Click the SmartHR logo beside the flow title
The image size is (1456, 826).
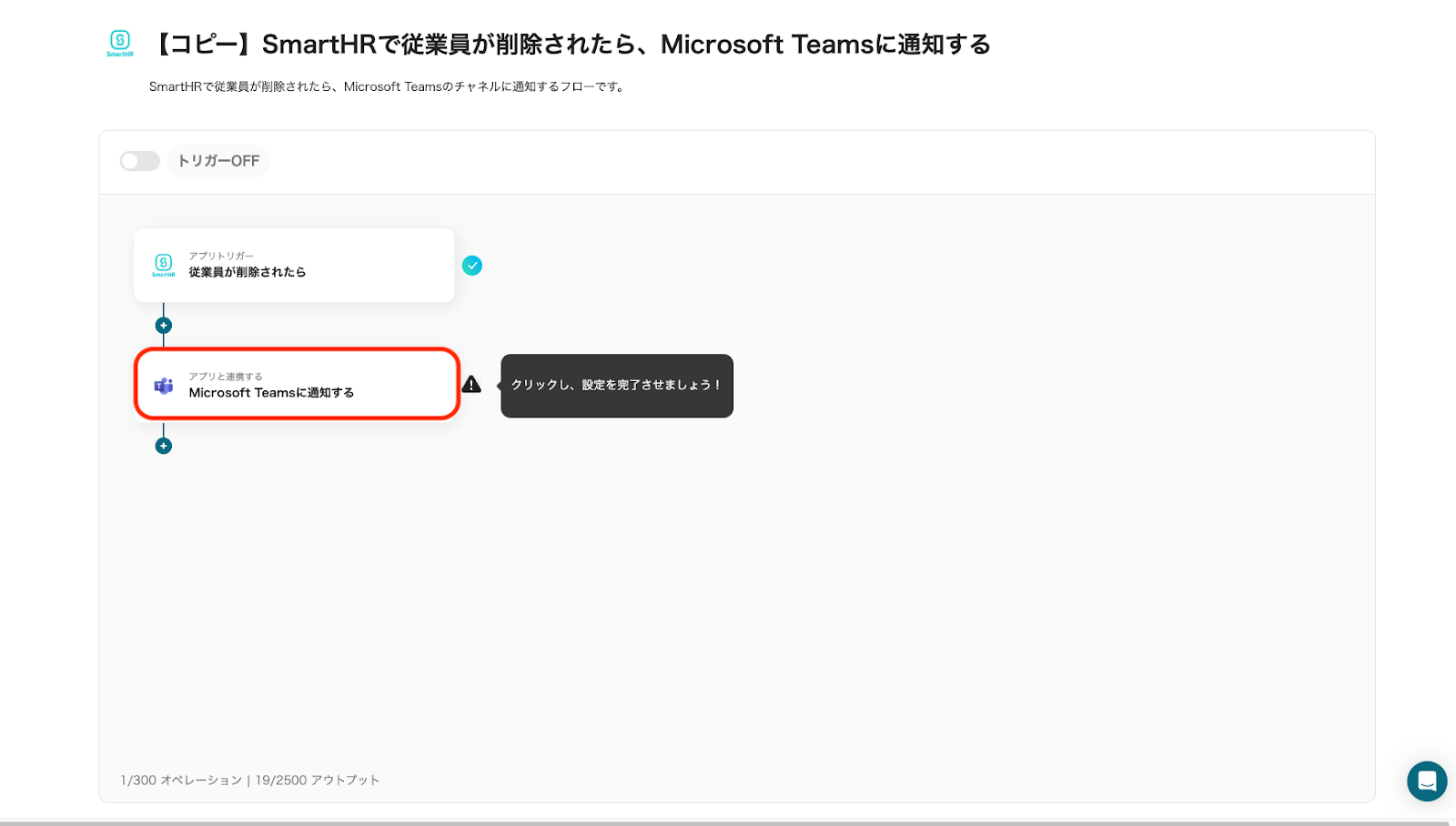(120, 43)
